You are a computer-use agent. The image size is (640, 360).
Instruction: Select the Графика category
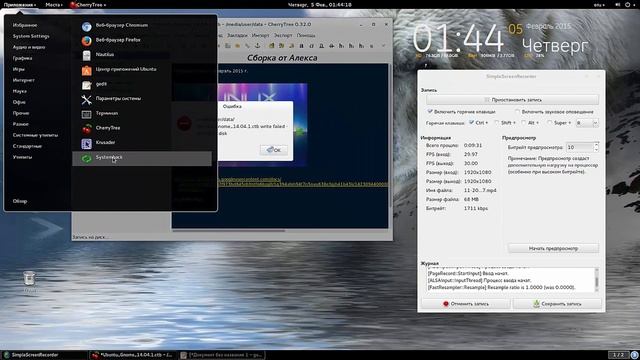[22, 58]
